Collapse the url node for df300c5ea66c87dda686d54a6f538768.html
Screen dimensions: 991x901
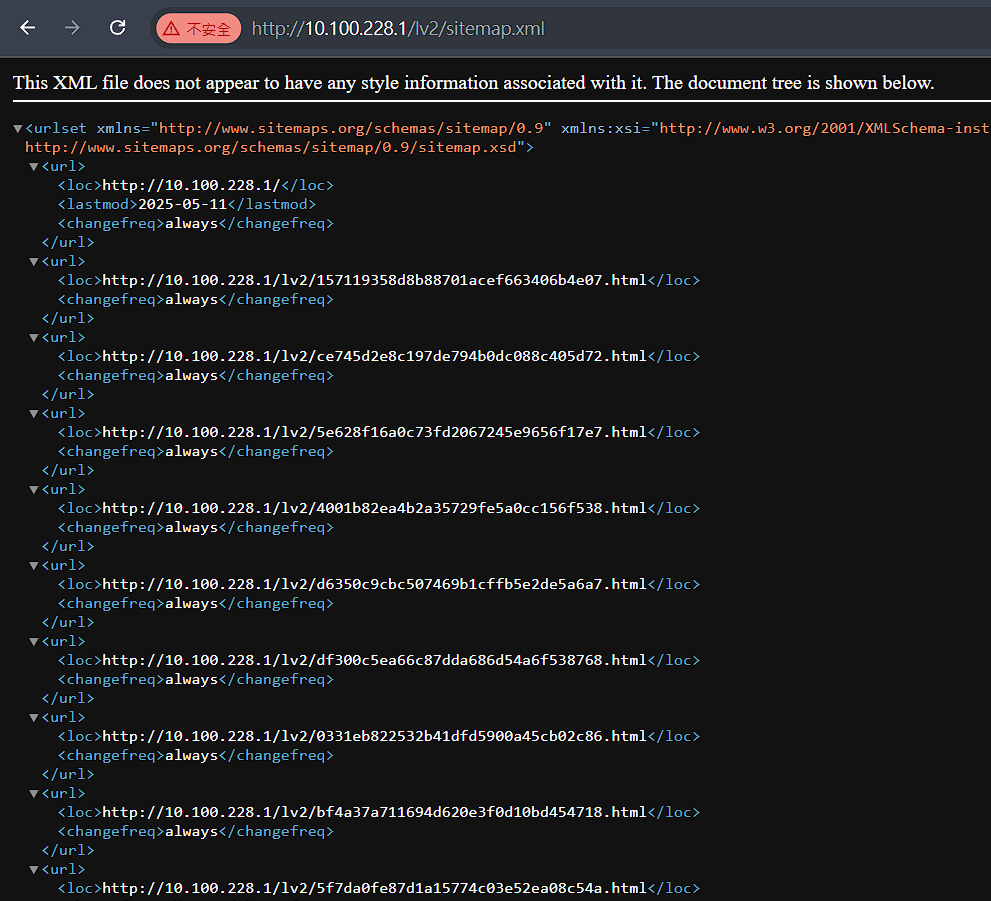[x=34, y=641]
